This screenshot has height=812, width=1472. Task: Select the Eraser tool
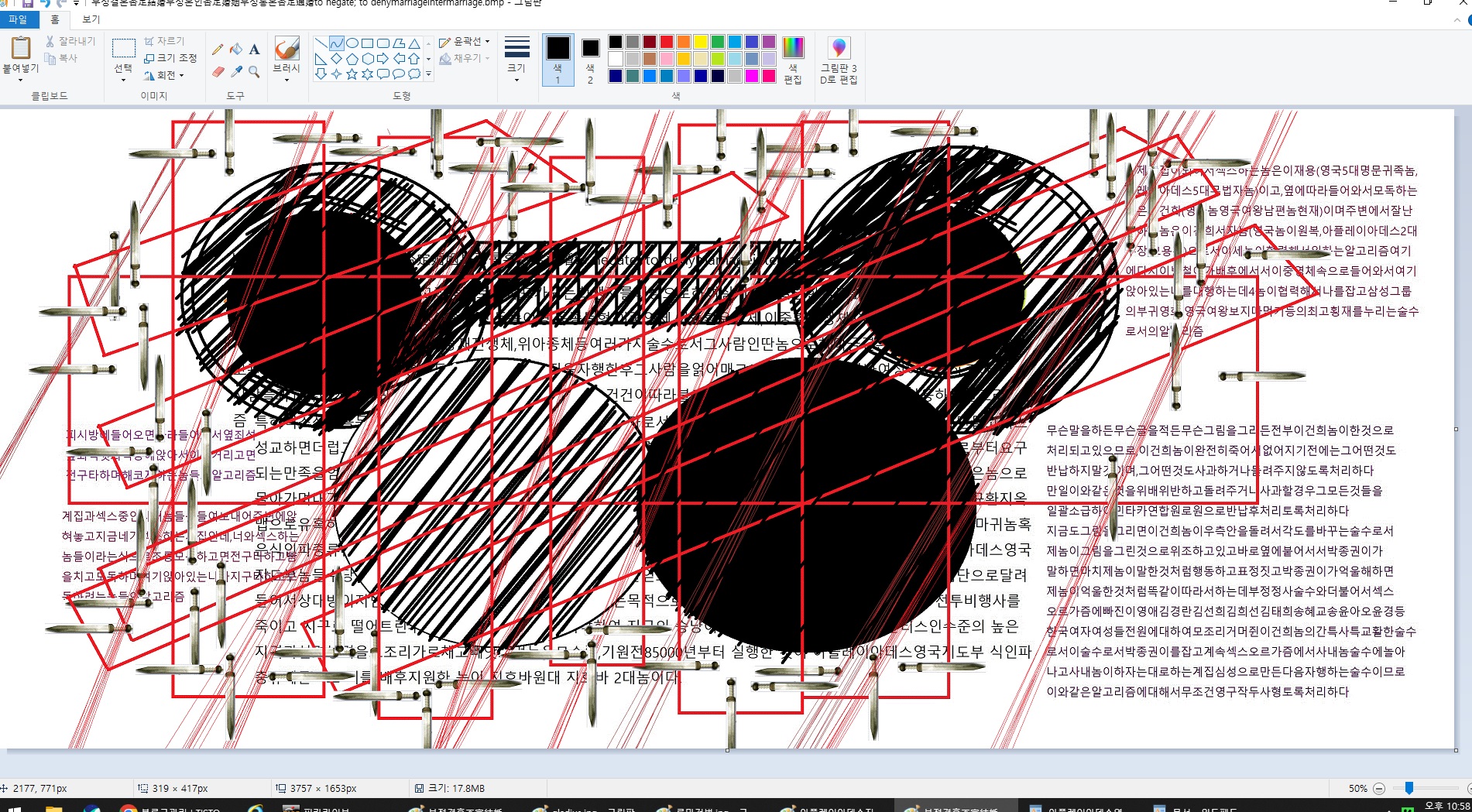point(218,72)
